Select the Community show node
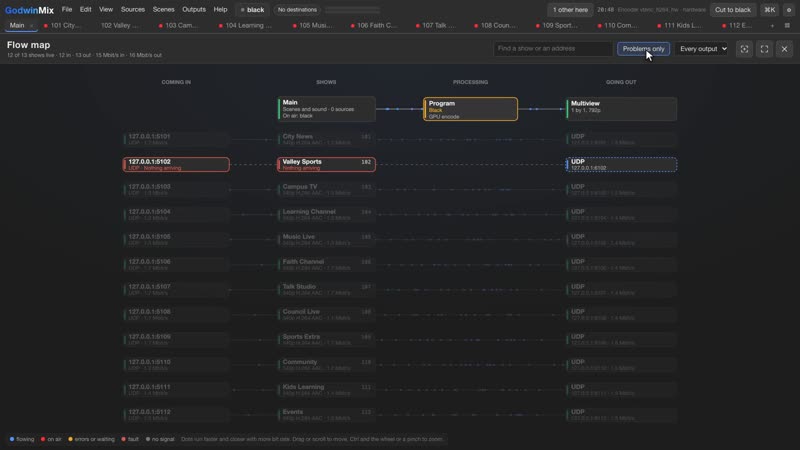 327,364
